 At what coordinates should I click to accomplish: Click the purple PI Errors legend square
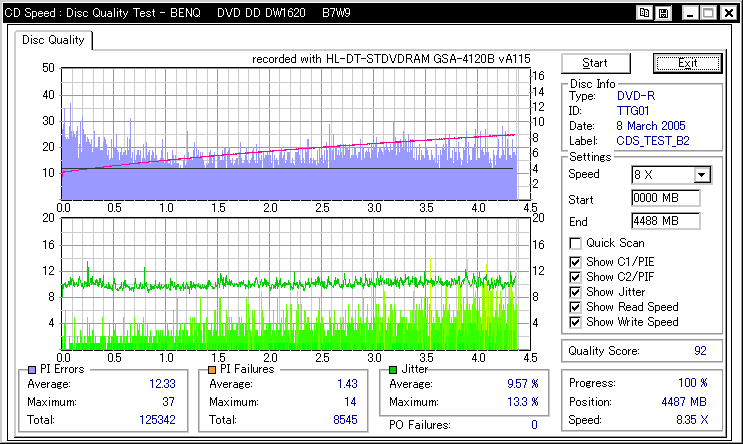click(32, 370)
